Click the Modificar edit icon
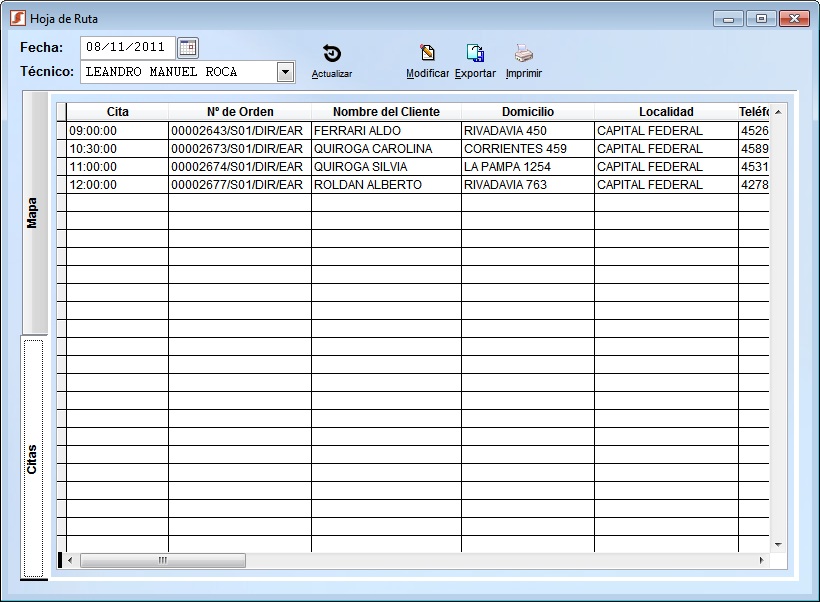Image resolution: width=820 pixels, height=602 pixels. point(427,54)
